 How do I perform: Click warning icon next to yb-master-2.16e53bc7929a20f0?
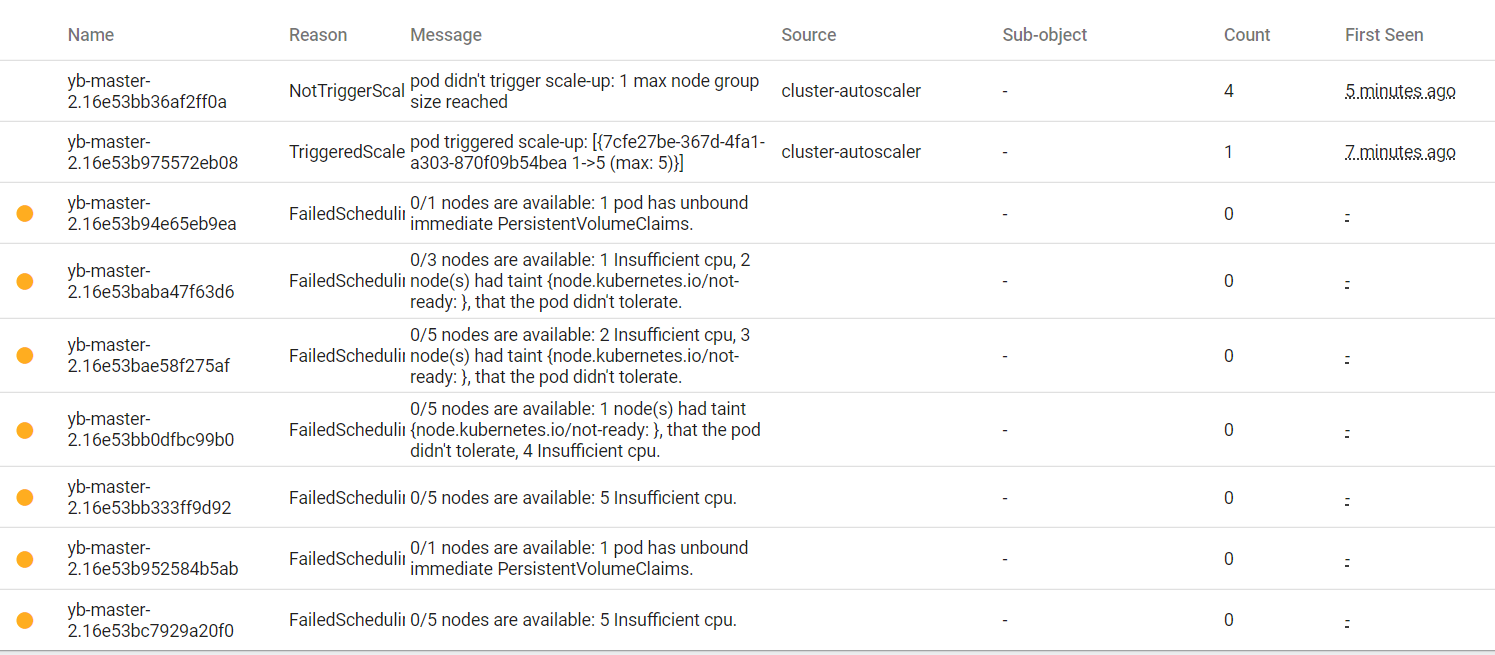click(25, 620)
